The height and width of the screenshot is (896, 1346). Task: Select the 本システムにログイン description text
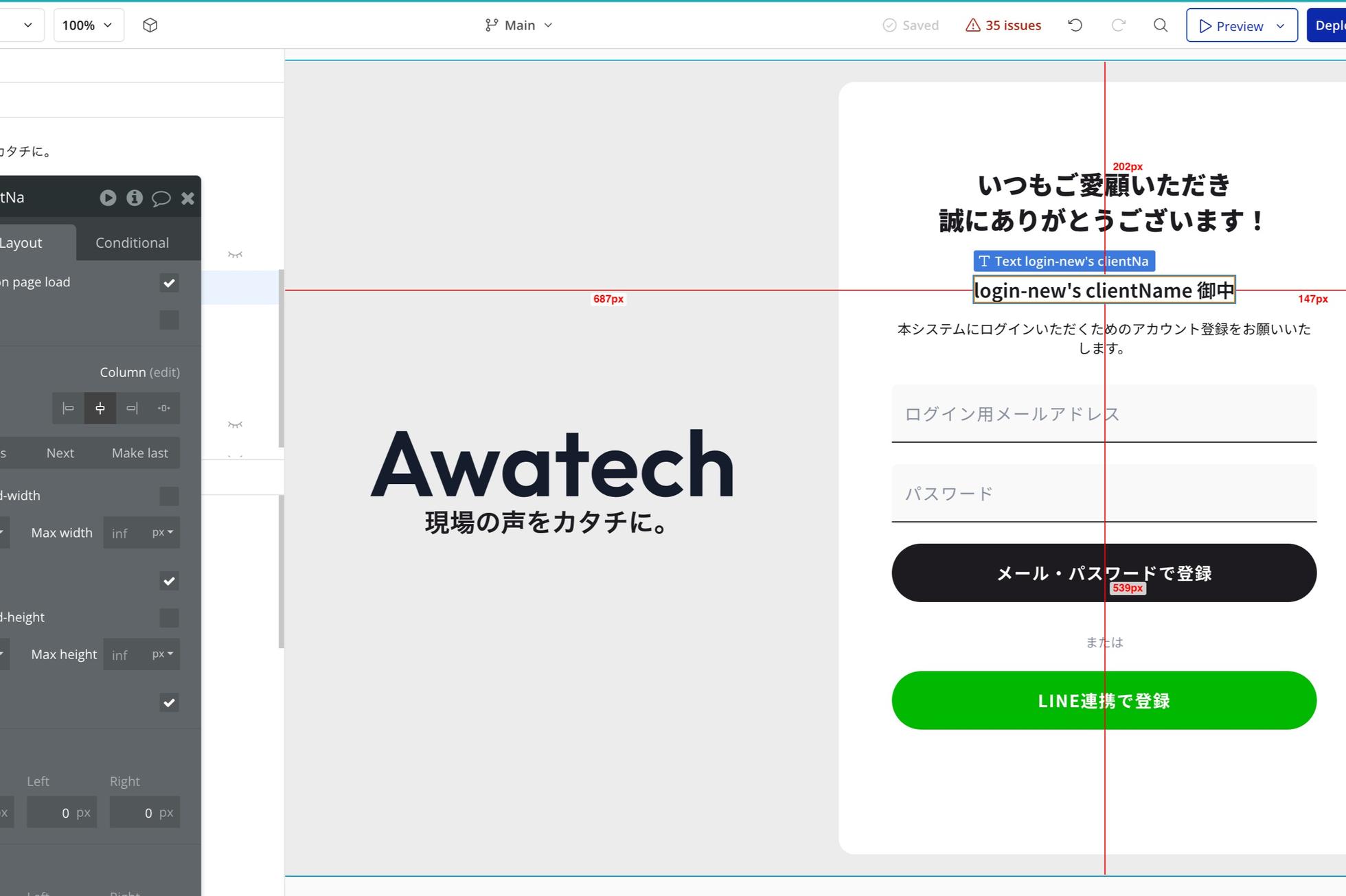pos(1104,338)
